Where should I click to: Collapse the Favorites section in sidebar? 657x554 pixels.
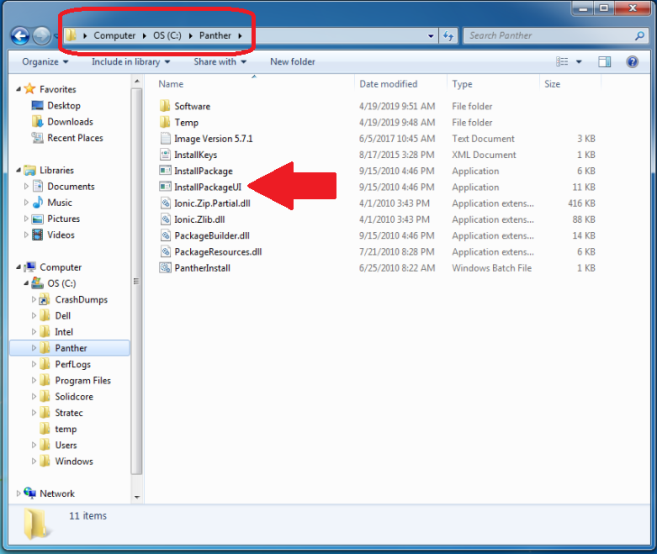click(19, 89)
